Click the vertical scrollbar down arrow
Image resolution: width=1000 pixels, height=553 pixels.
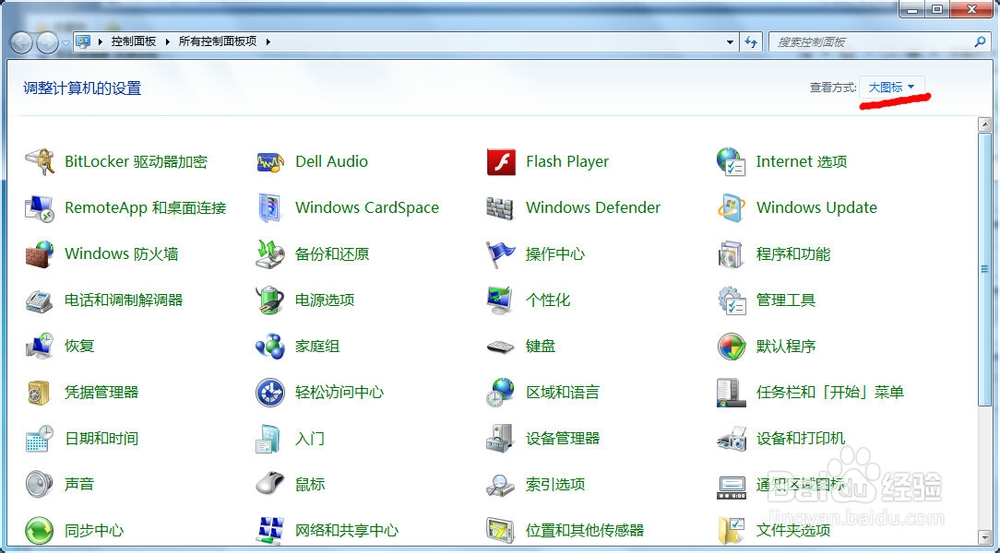point(985,536)
